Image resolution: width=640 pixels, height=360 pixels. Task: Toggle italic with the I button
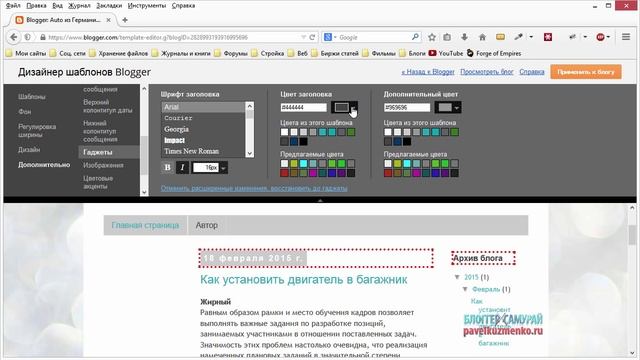pyautogui.click(x=182, y=167)
